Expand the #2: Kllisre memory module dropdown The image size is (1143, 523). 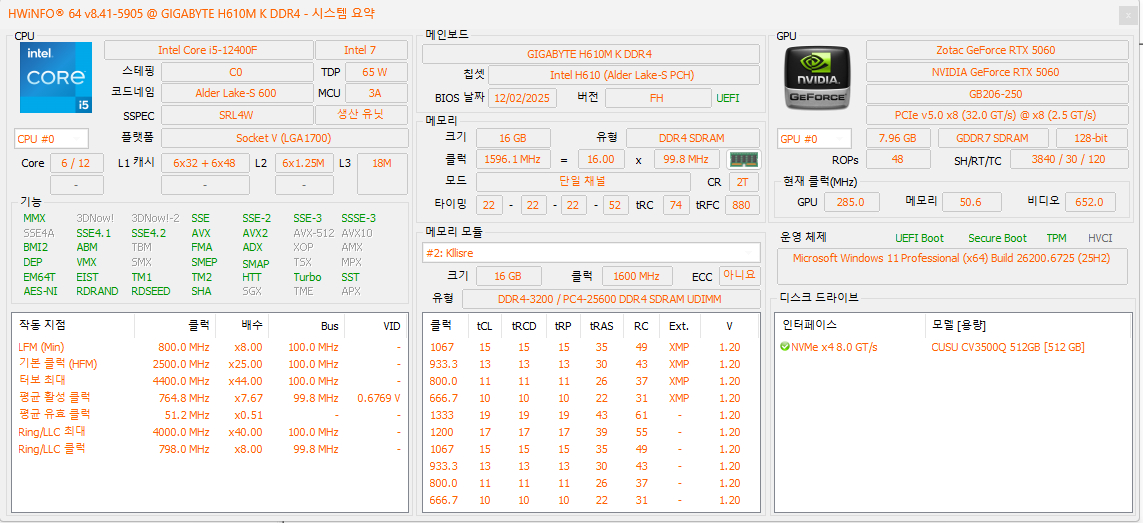(x=591, y=252)
